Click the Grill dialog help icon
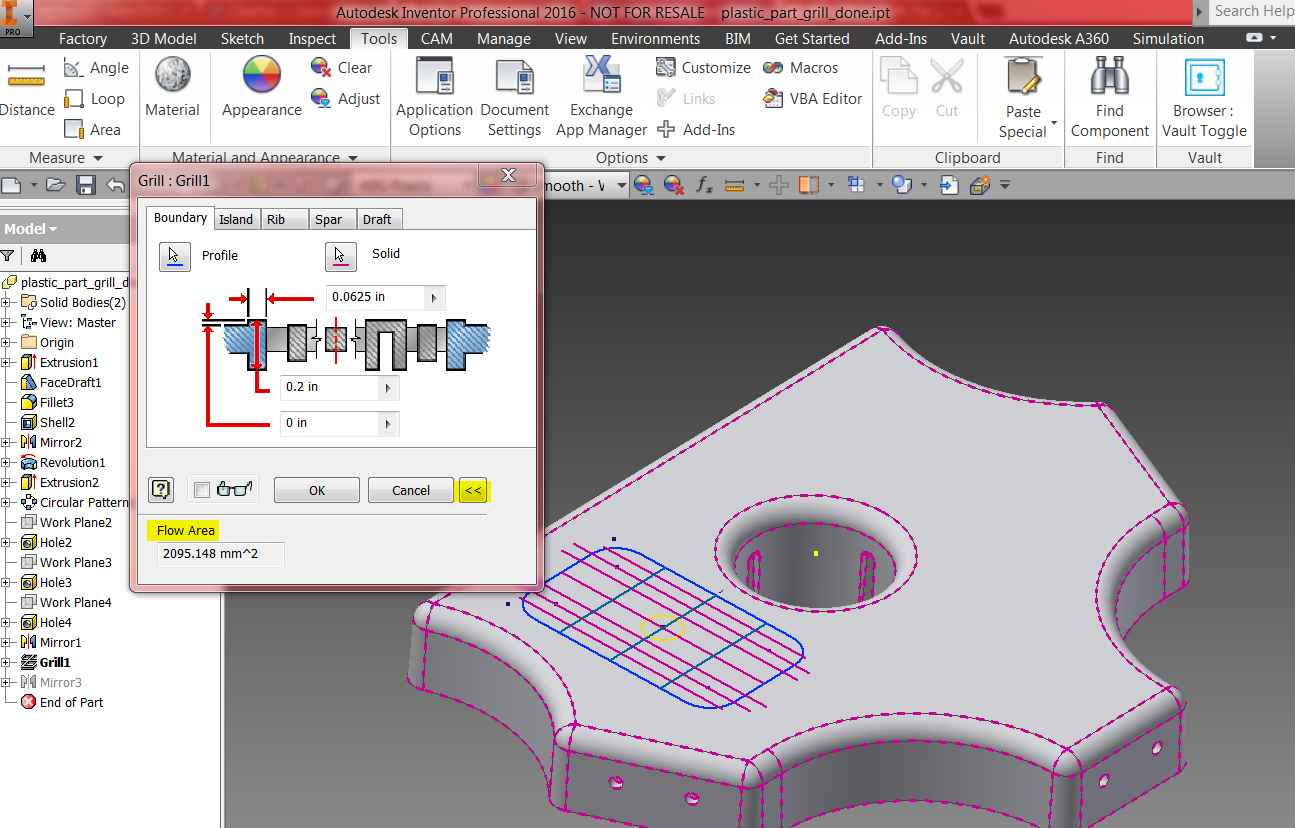The image size is (1295, 828). (x=162, y=490)
